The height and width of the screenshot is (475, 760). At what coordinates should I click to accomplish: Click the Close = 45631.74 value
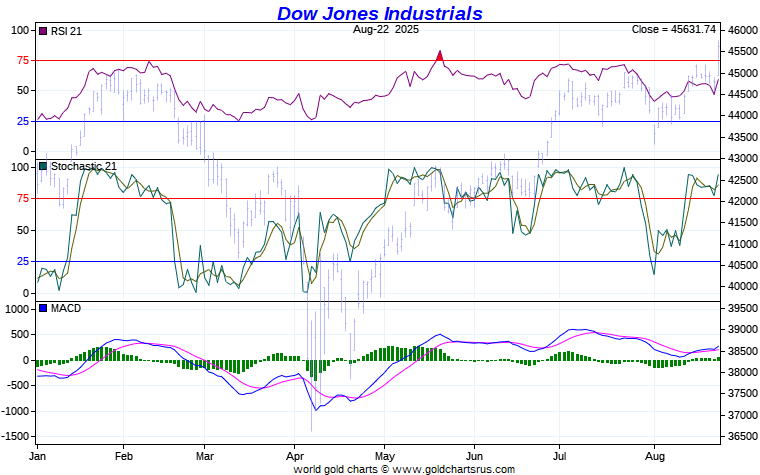click(x=674, y=29)
